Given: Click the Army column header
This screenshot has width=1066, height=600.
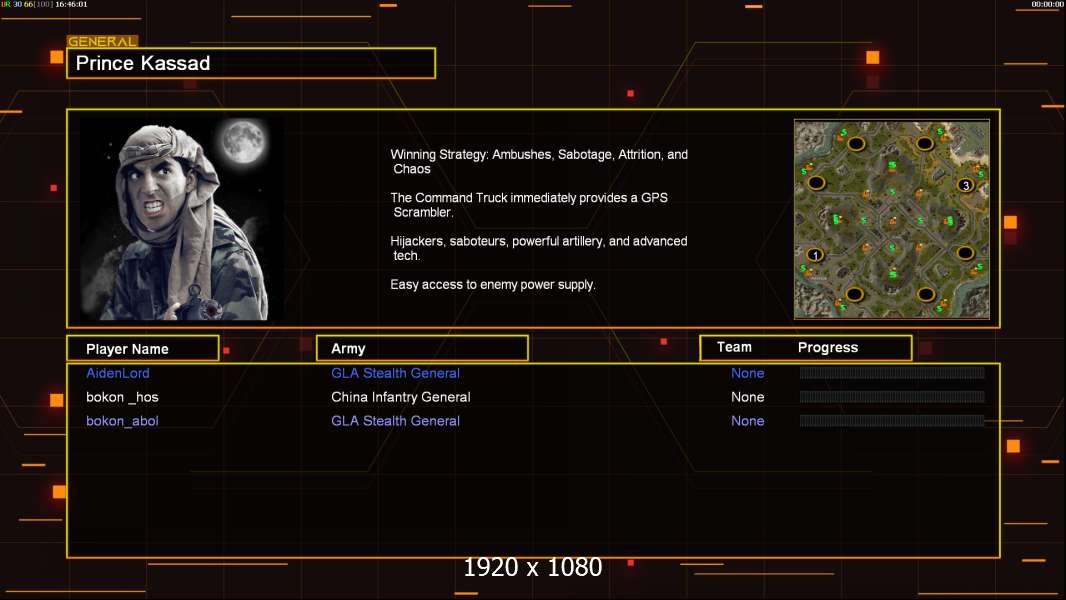Looking at the screenshot, I should [422, 349].
